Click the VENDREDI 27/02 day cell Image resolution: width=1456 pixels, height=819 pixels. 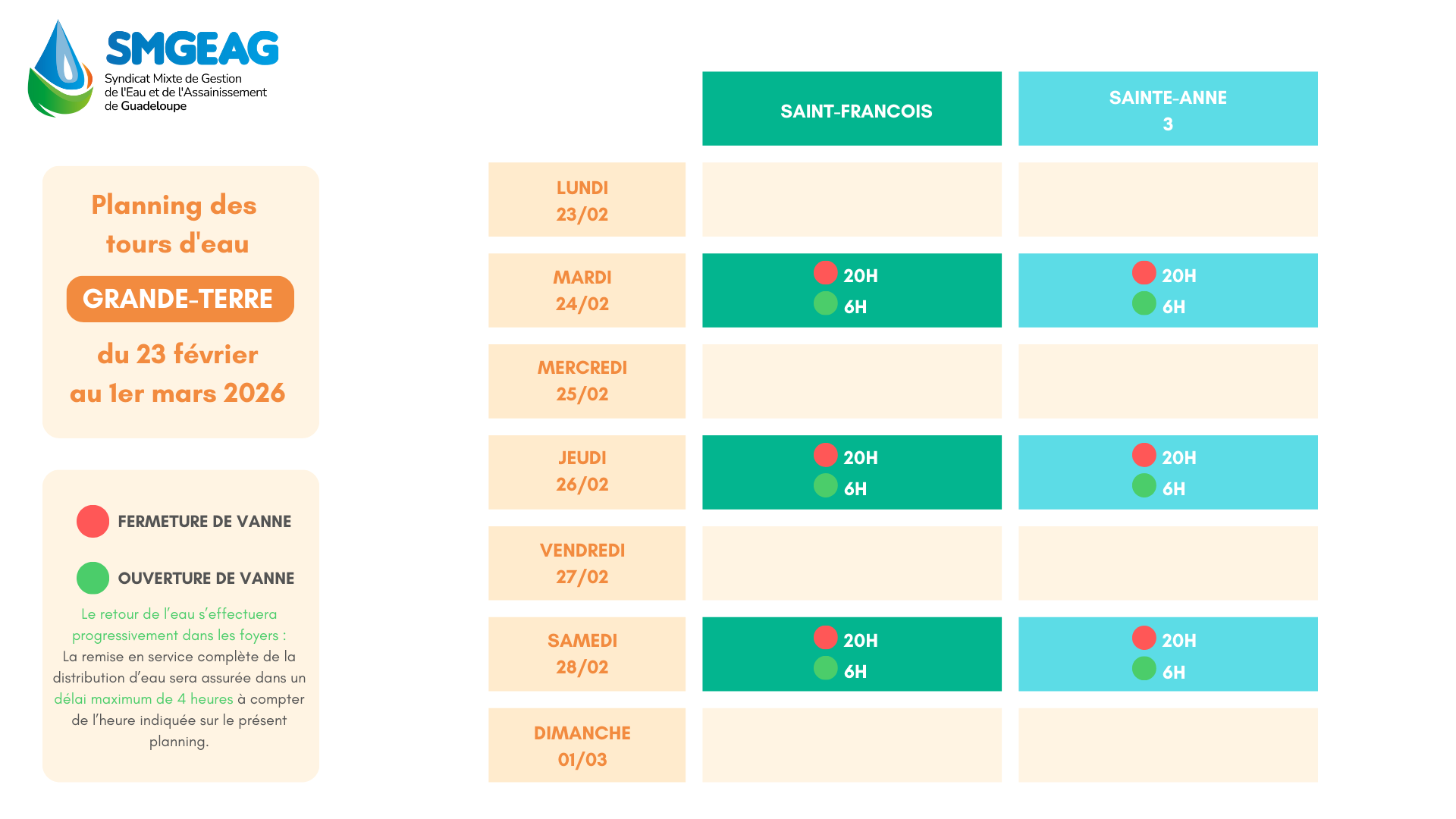(586, 563)
